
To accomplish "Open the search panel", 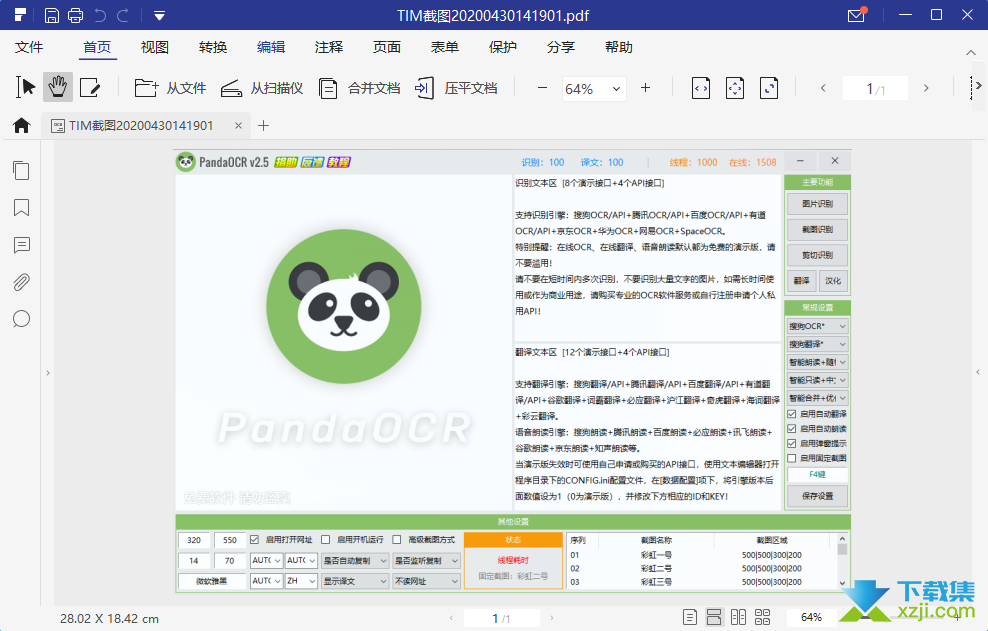I will (x=21, y=319).
